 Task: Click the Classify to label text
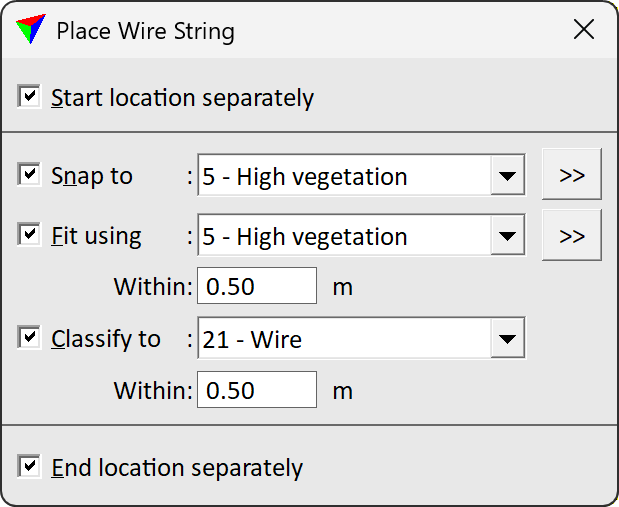pos(106,339)
